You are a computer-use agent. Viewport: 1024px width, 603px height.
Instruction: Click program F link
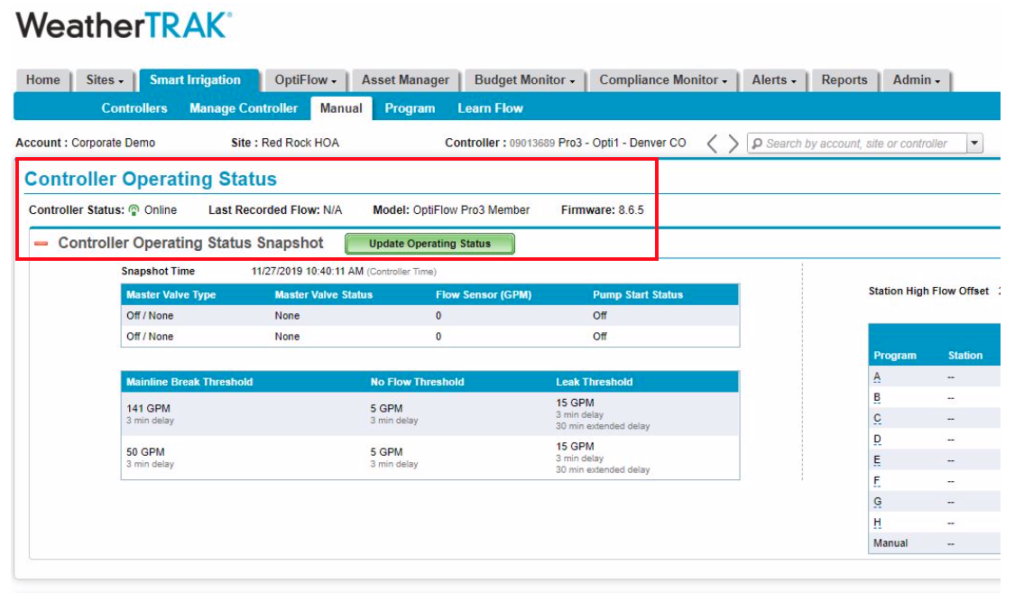[876, 481]
